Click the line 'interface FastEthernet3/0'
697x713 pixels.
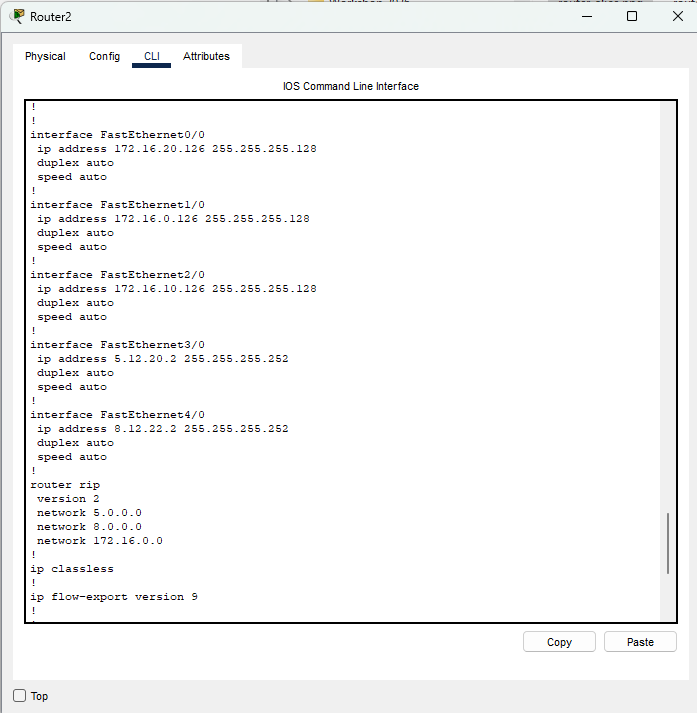(117, 345)
